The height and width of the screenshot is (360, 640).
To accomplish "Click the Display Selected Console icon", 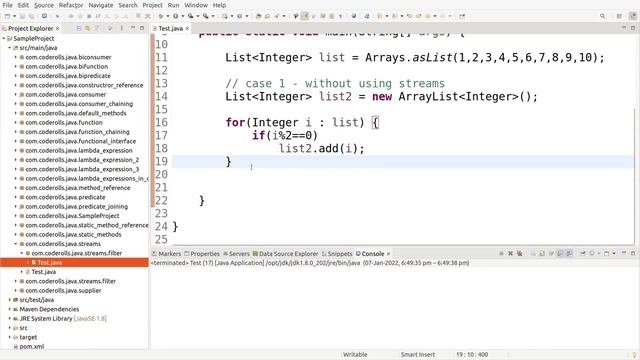I will point(592,253).
